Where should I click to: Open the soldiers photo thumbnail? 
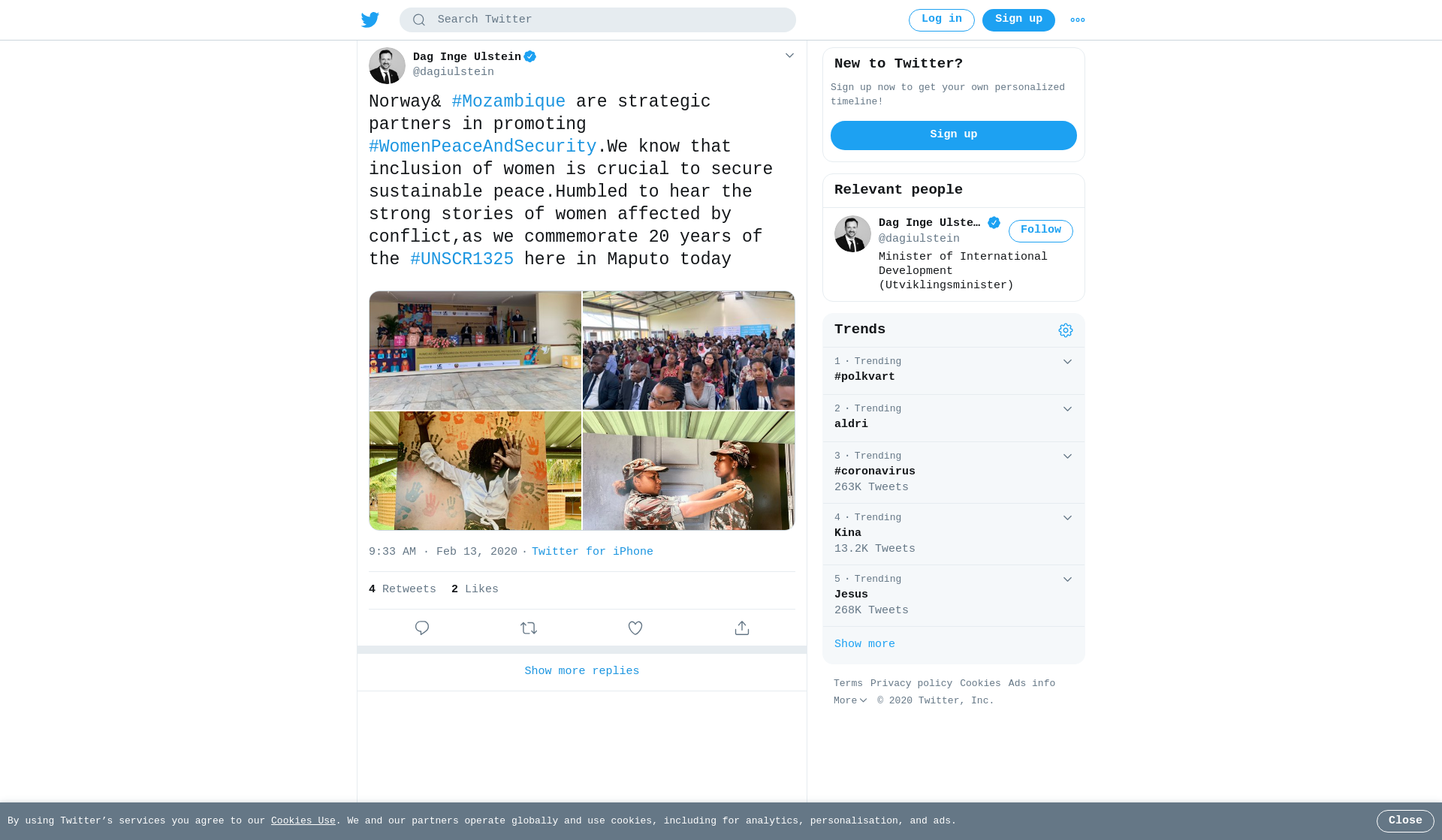(x=689, y=471)
